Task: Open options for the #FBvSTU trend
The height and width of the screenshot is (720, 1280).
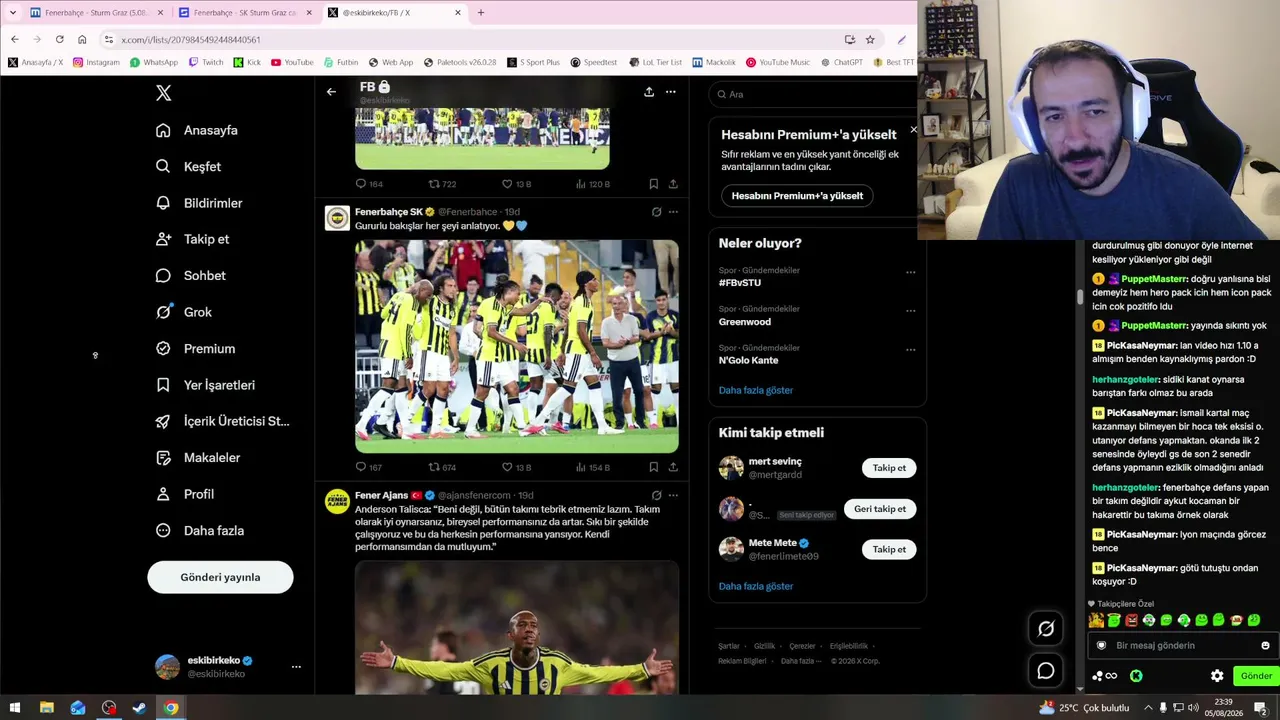Action: 910,272
